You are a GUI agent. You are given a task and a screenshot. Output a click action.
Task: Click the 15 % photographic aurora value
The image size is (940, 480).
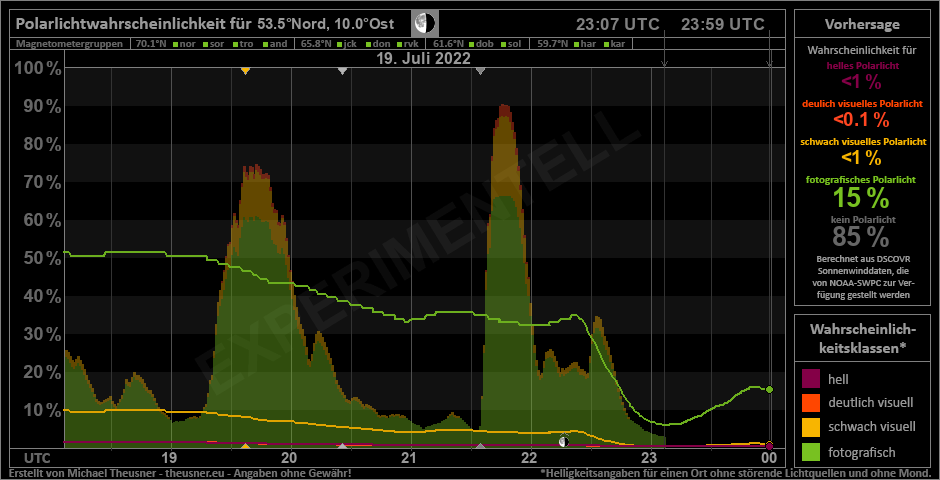(860, 198)
